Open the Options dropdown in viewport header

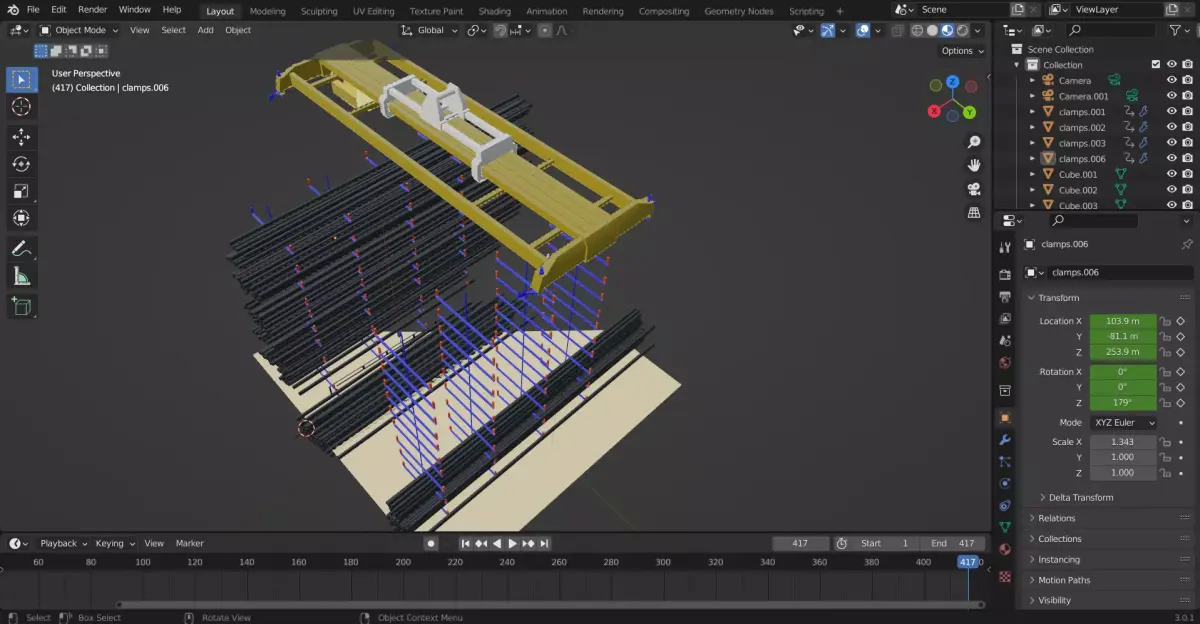coord(962,51)
